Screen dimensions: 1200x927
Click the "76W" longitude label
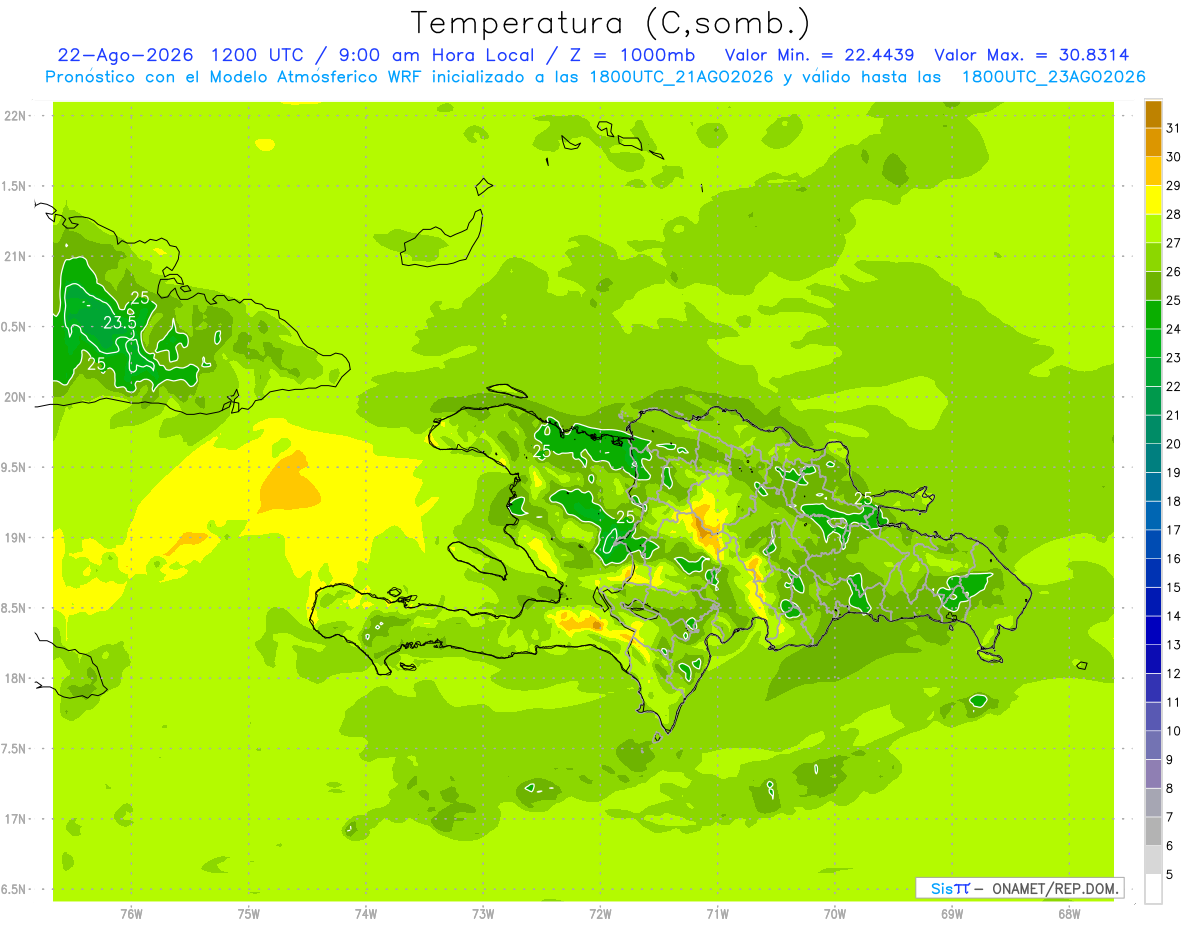tap(131, 914)
